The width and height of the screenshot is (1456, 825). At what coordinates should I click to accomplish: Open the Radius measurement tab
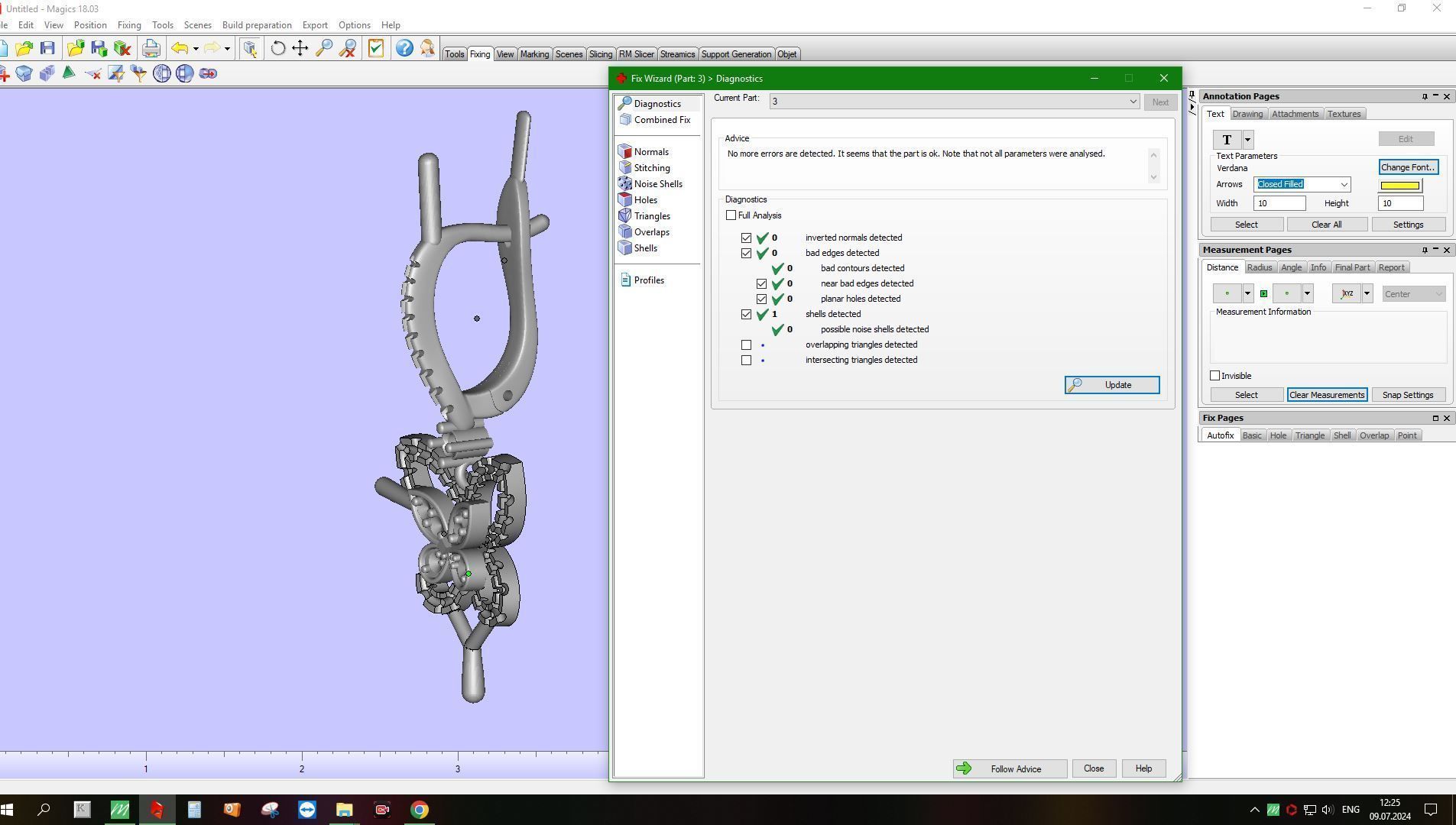pyautogui.click(x=1259, y=267)
